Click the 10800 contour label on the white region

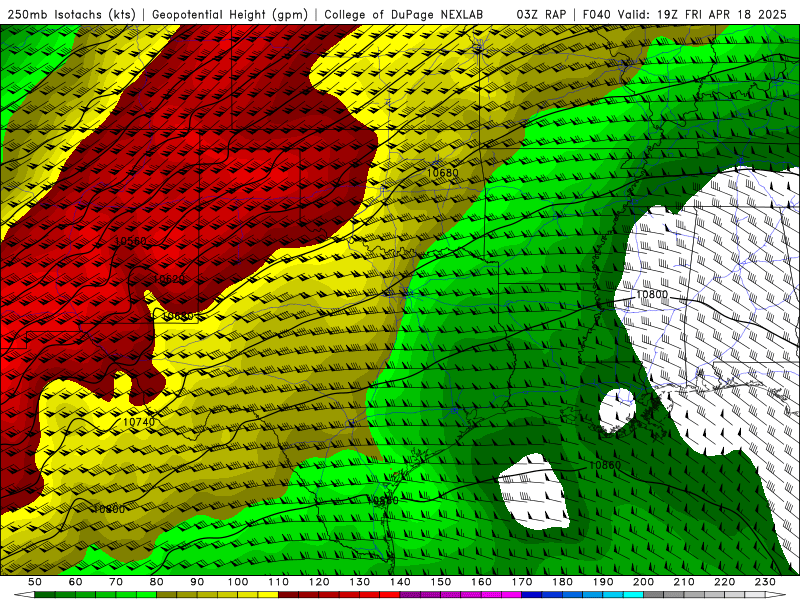[652, 294]
